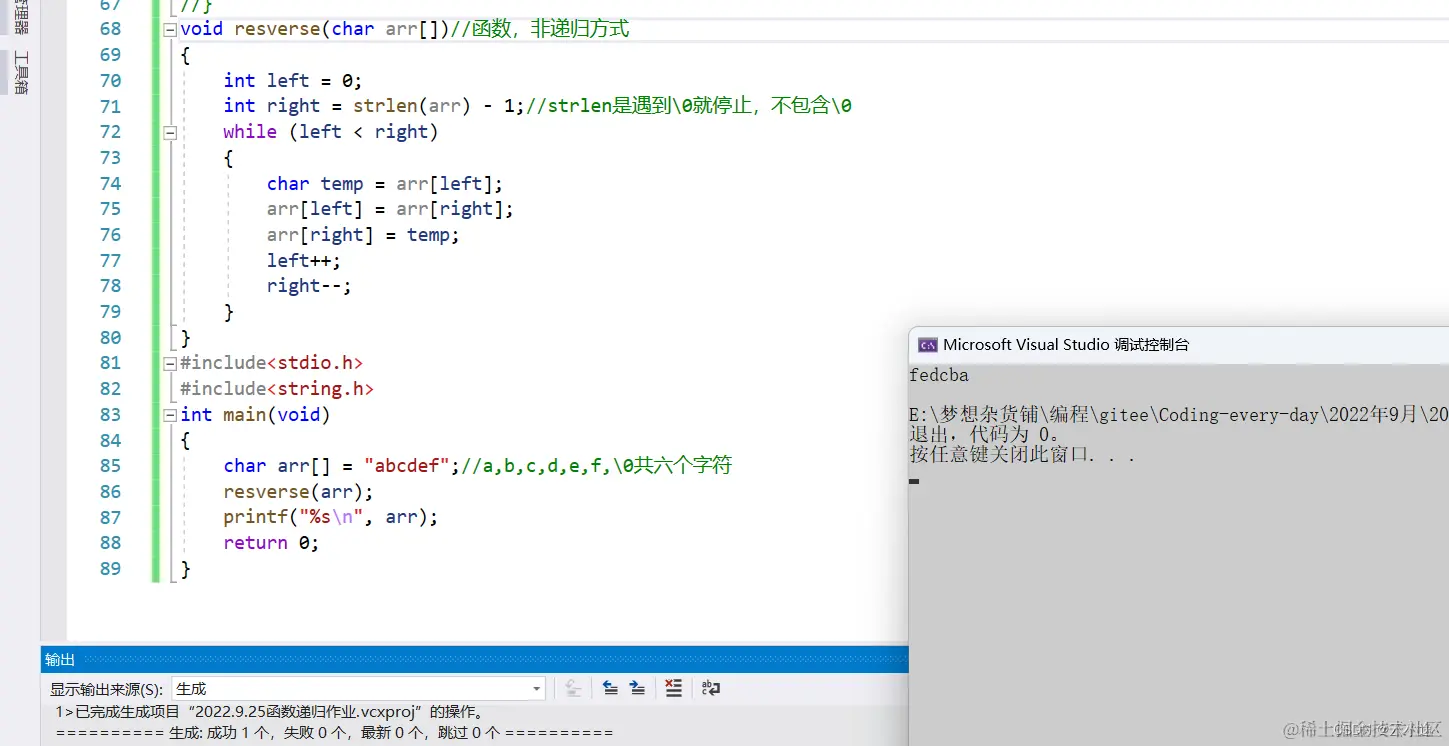Image resolution: width=1449 pixels, height=746 pixels.
Task: Go to next message in Output panel
Action: [x=637, y=688]
